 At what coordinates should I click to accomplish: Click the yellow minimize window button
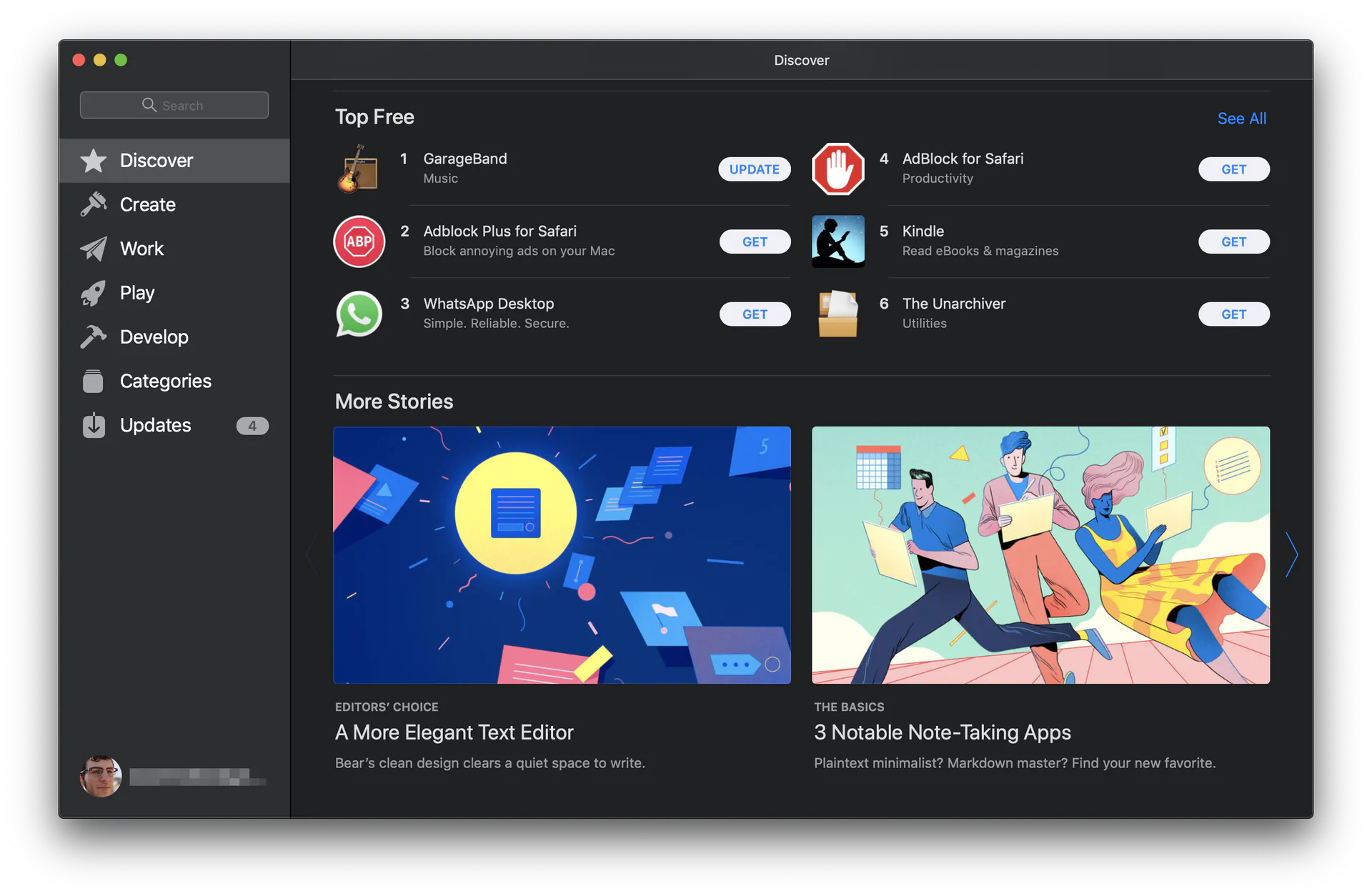tap(100, 60)
